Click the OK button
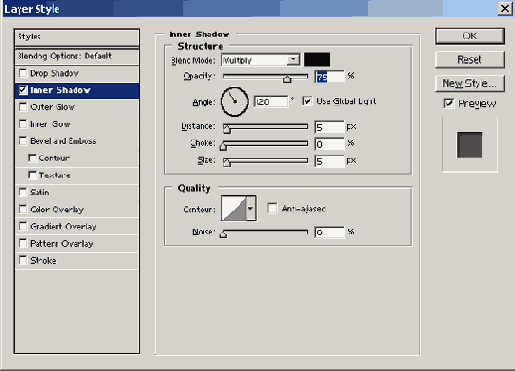Viewport: 515px width, 371px height. point(470,36)
